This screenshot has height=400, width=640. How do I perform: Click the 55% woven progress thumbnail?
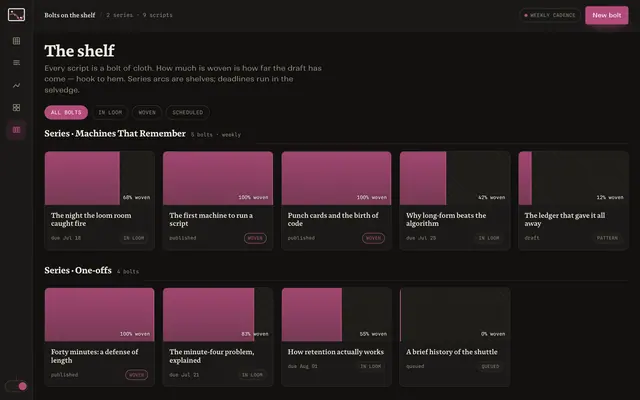pos(336,315)
